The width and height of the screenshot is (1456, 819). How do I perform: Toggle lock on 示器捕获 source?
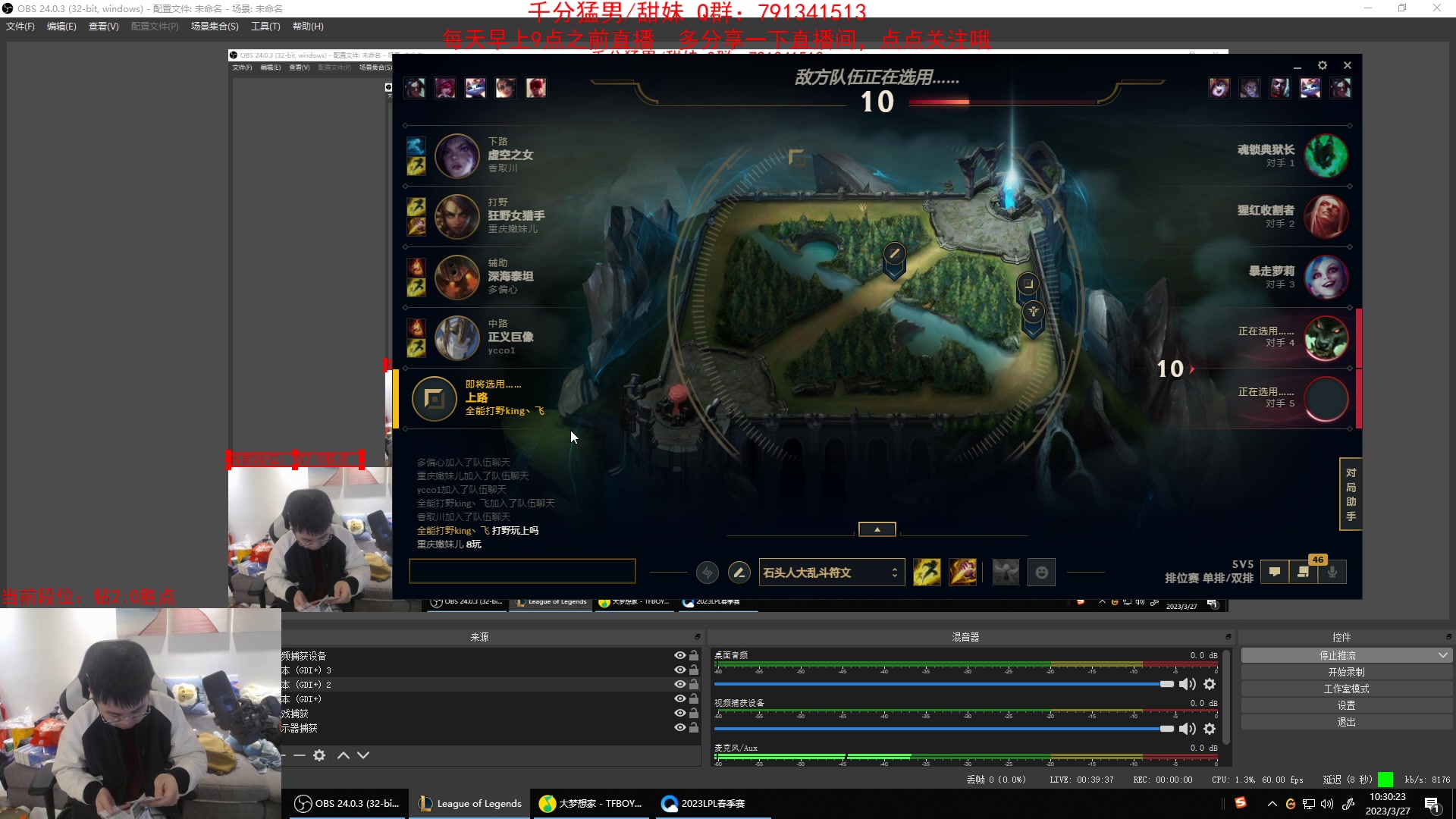pos(694,728)
